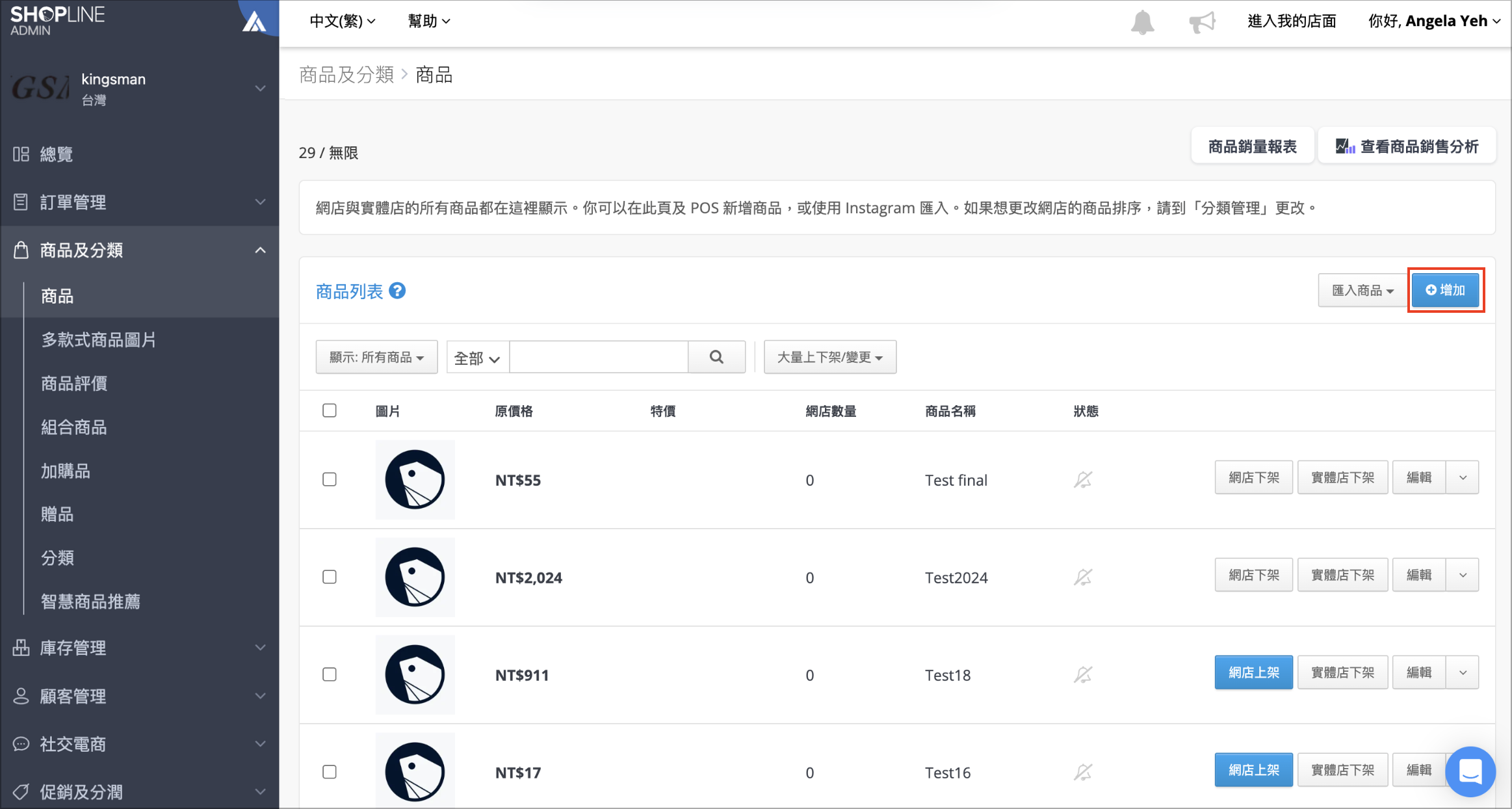Open 分類 in the sidebar

57,557
